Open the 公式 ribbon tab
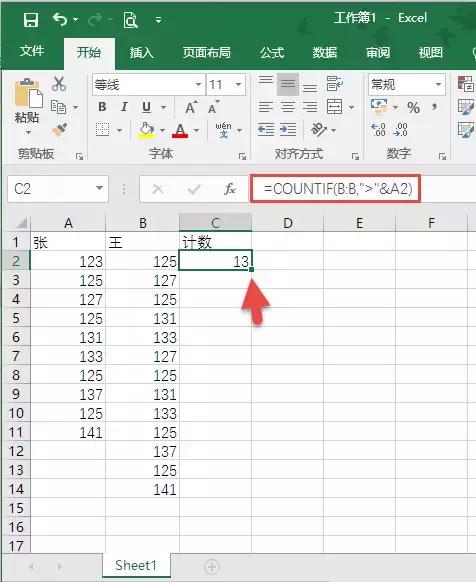Viewport: 476px width, 582px height. (x=272, y=52)
